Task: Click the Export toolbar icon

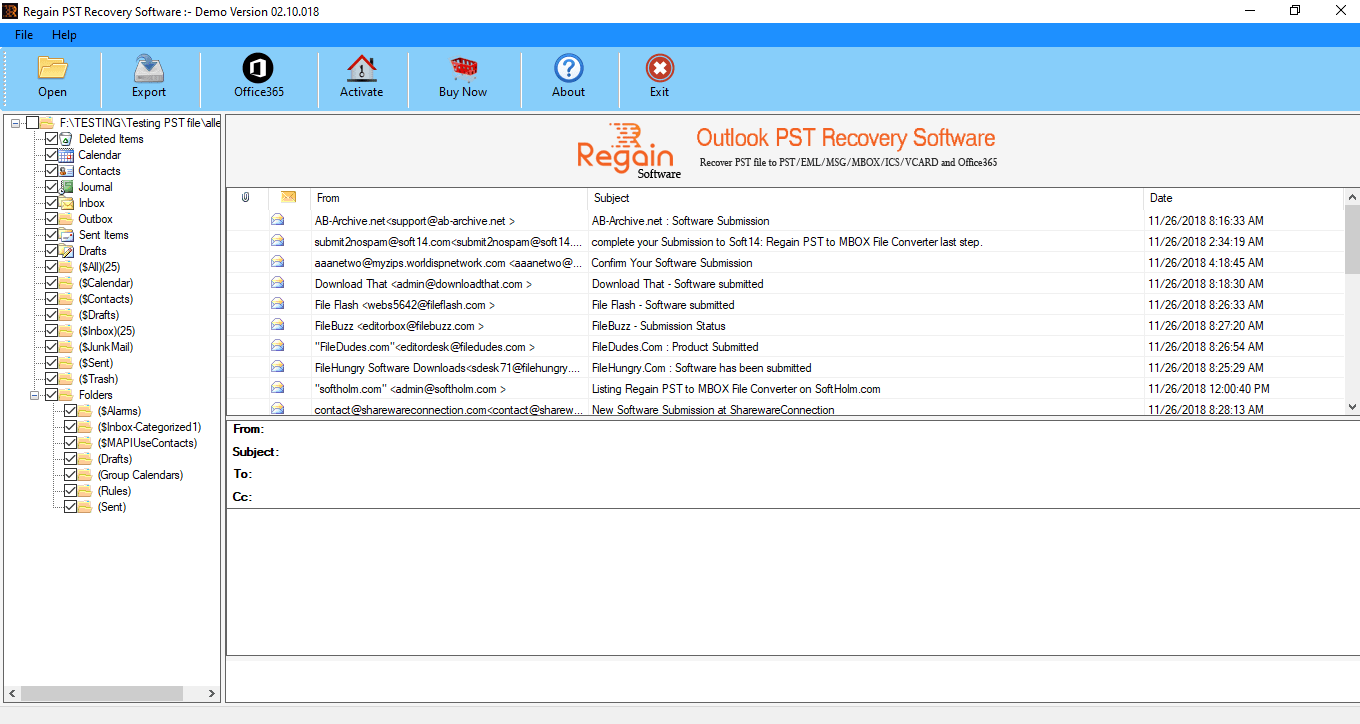Action: [149, 68]
